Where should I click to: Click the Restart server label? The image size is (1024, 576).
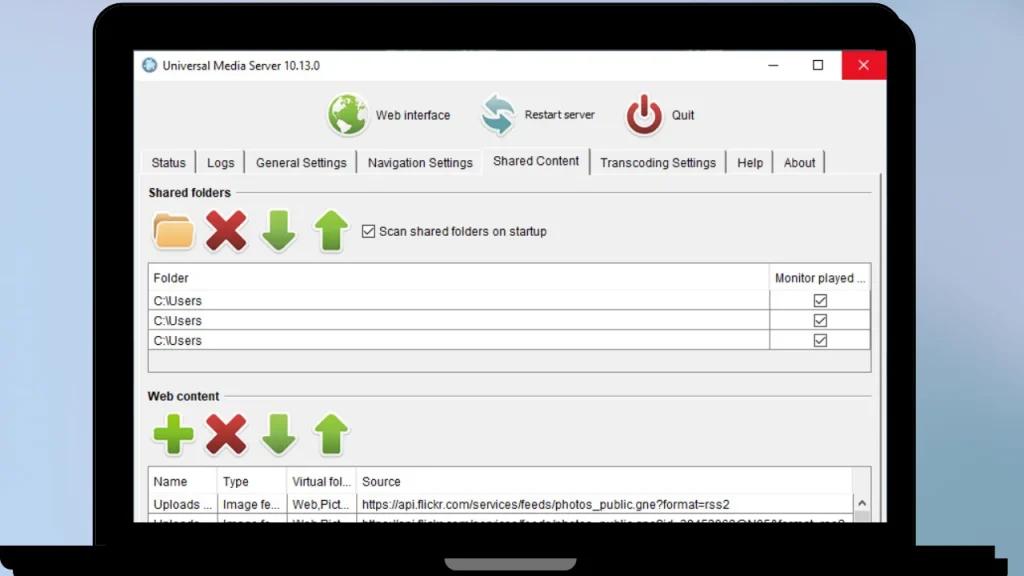tap(560, 114)
